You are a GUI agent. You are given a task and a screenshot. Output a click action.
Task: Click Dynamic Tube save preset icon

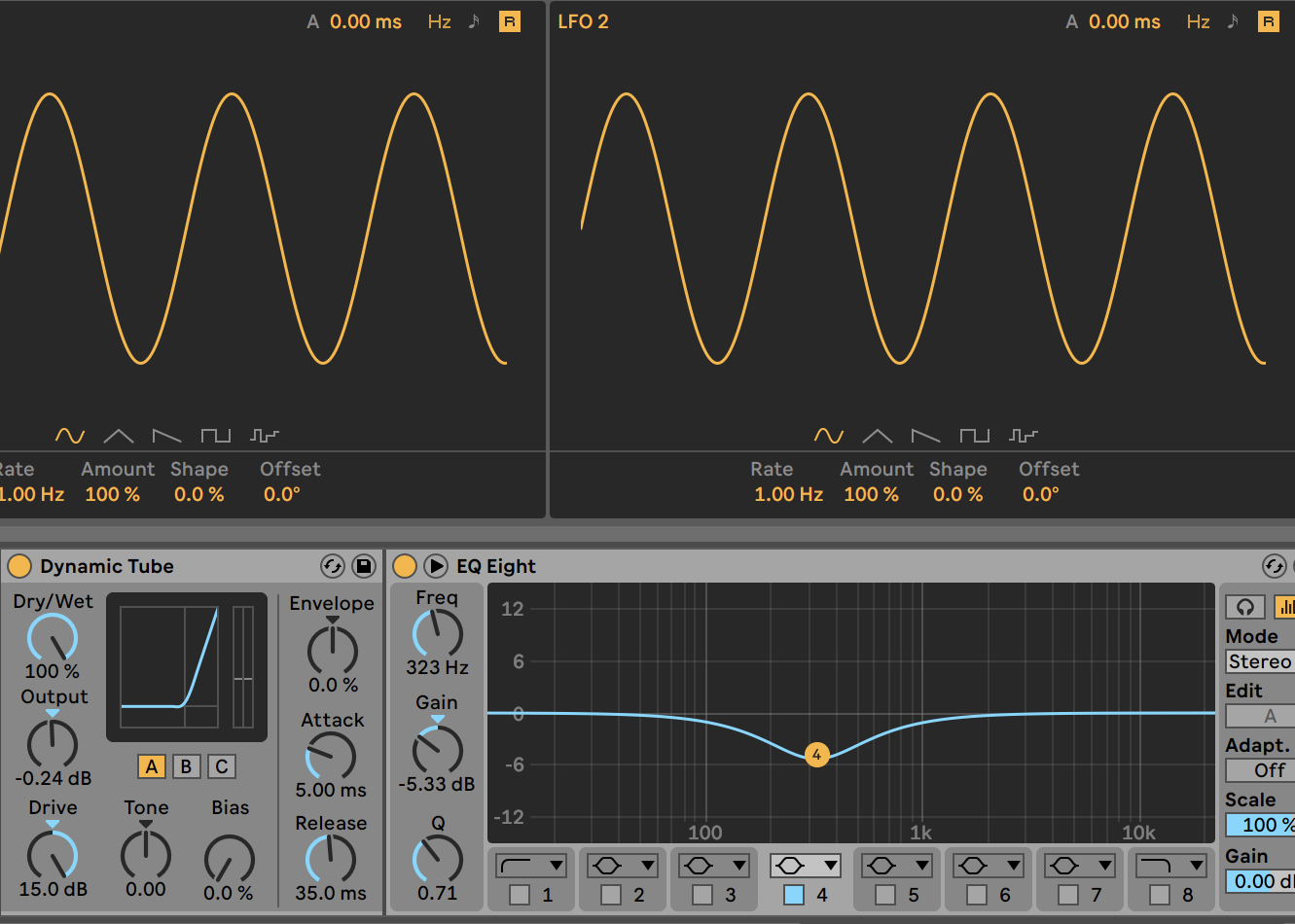pyautogui.click(x=364, y=566)
